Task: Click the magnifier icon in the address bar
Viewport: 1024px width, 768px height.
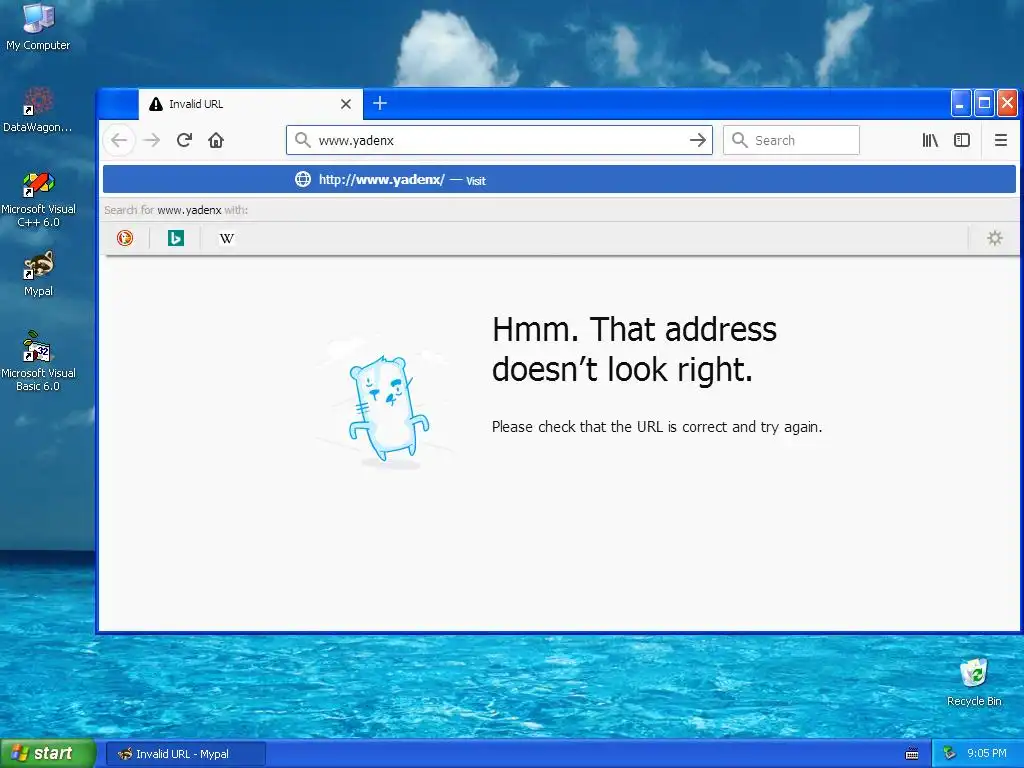Action: [302, 140]
